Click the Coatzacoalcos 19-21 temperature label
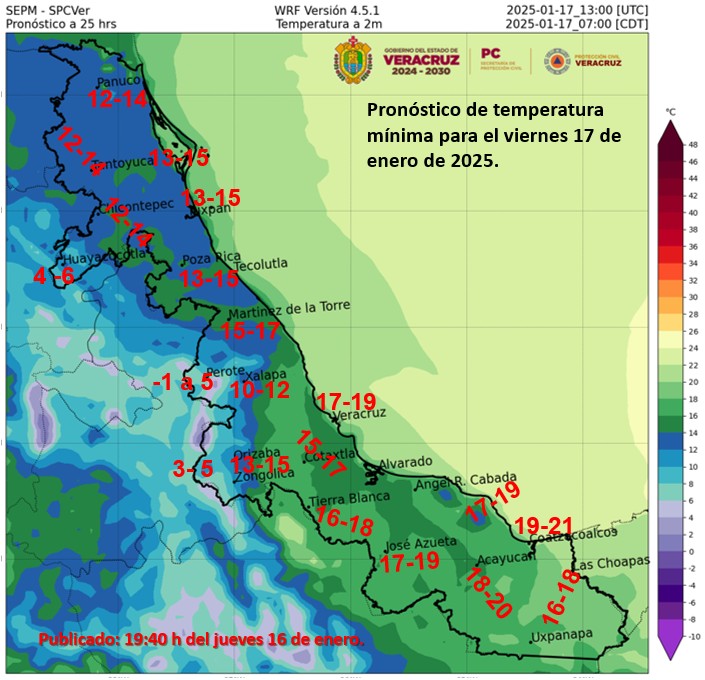The image size is (705, 680). pos(544,526)
